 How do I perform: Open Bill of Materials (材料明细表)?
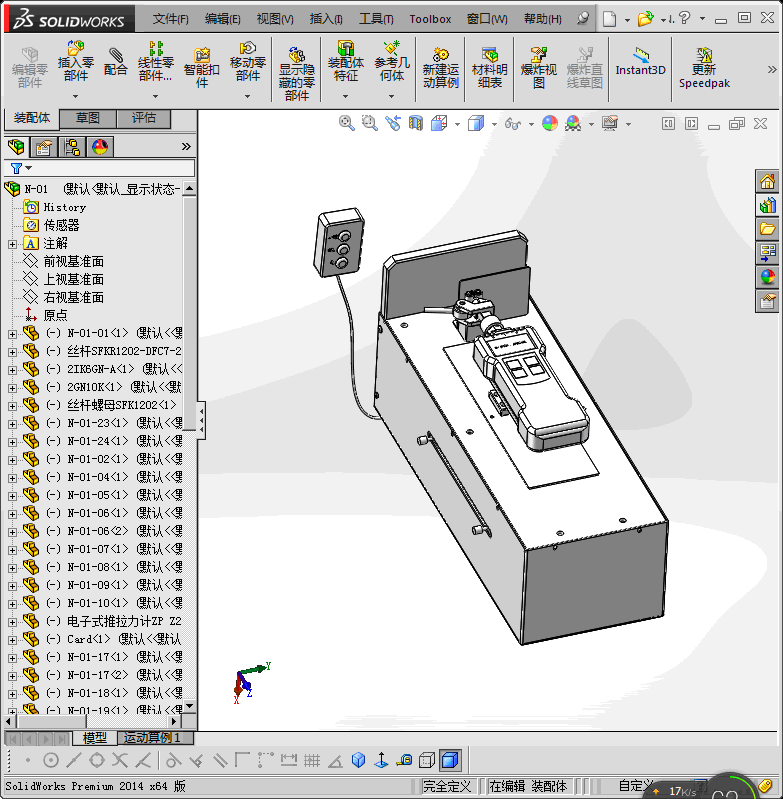[490, 68]
